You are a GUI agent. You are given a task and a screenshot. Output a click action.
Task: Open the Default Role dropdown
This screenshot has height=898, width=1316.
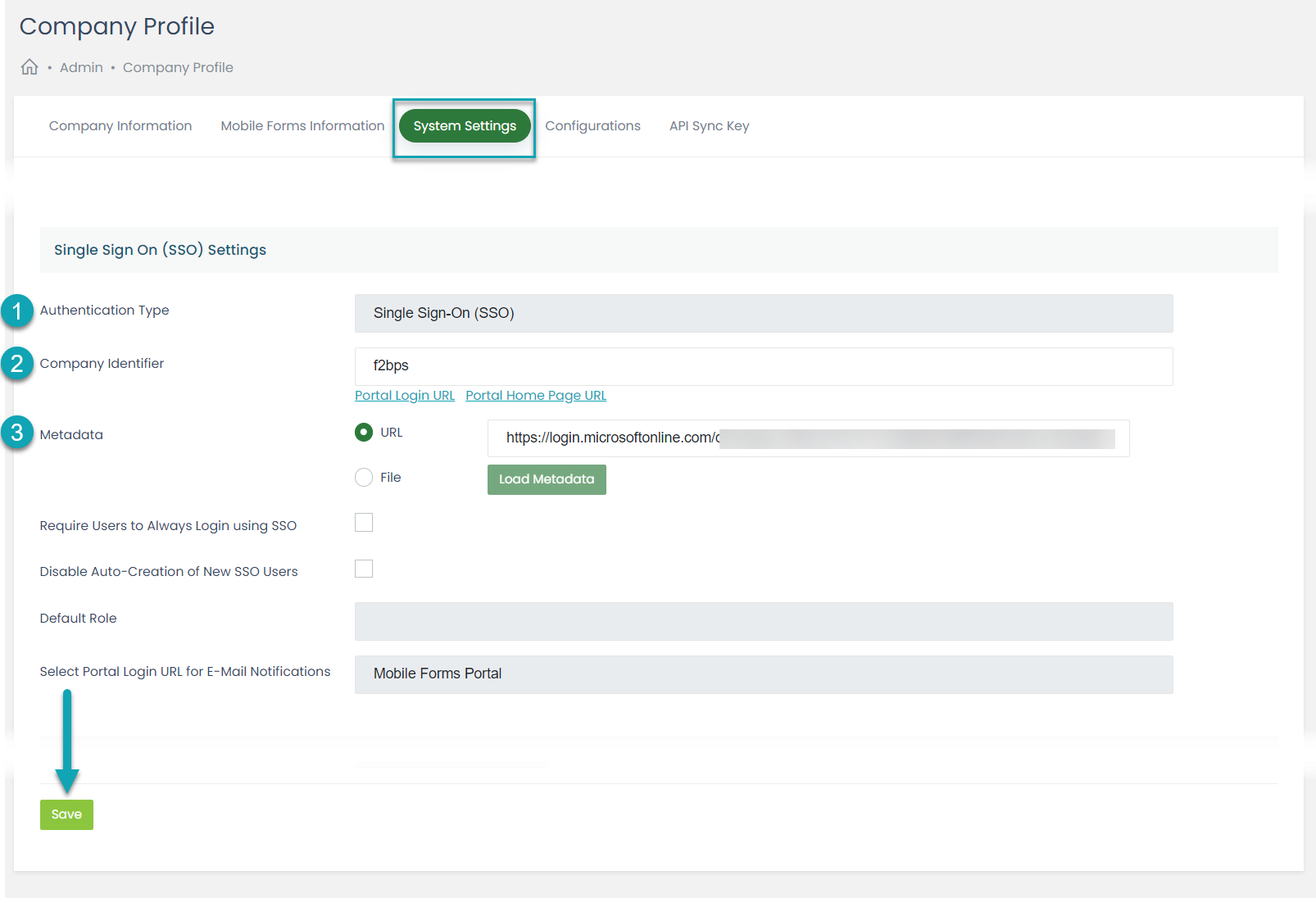(764, 621)
